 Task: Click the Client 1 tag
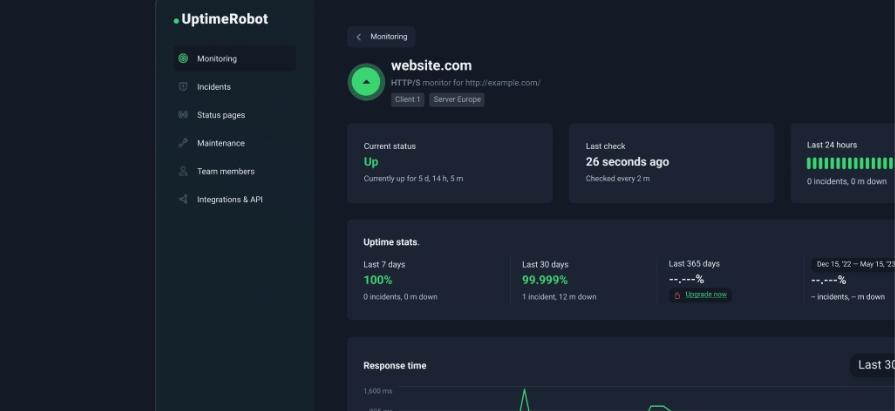click(408, 100)
